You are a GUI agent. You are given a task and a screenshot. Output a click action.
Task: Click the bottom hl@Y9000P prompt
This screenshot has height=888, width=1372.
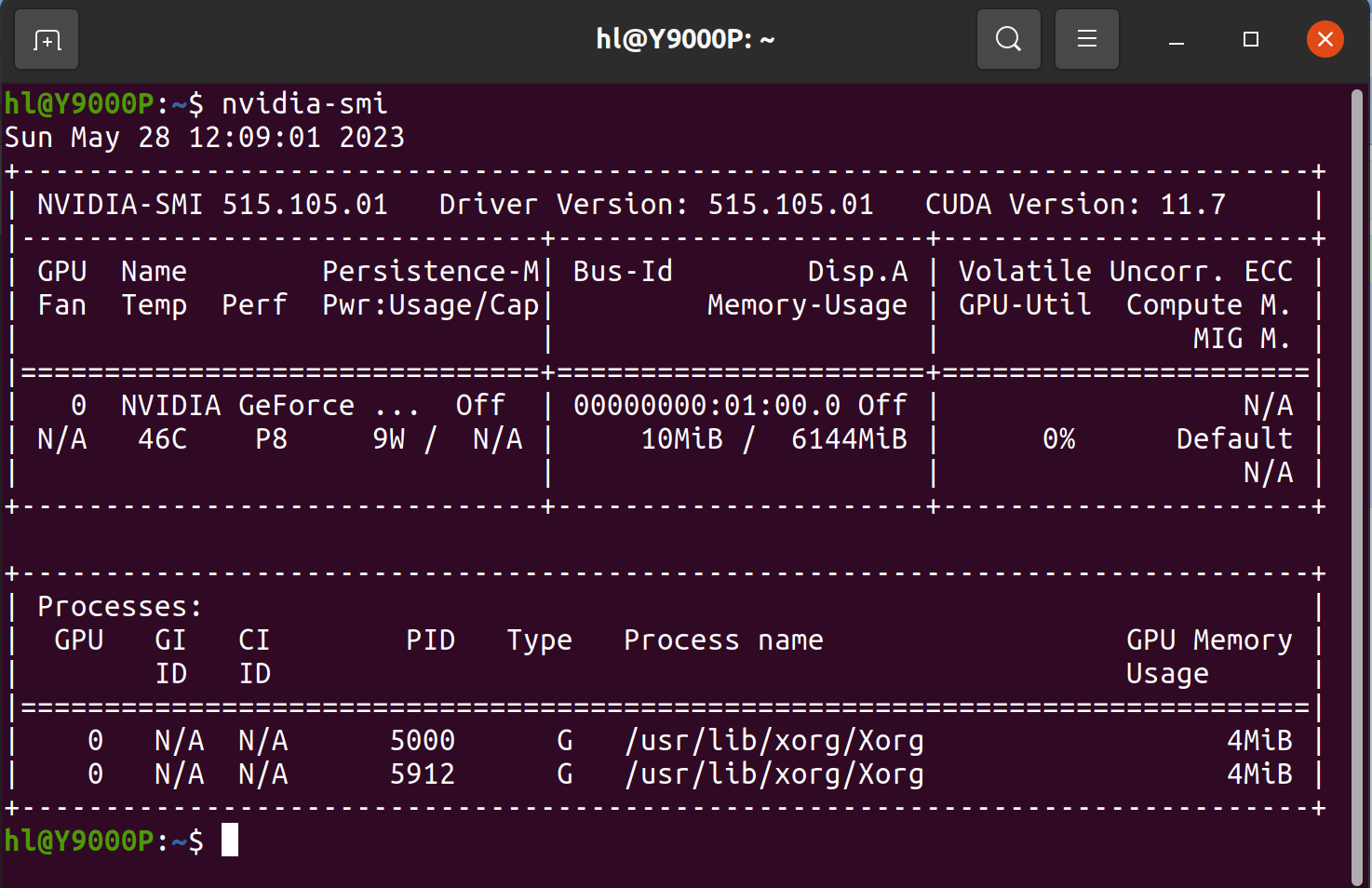(x=78, y=841)
